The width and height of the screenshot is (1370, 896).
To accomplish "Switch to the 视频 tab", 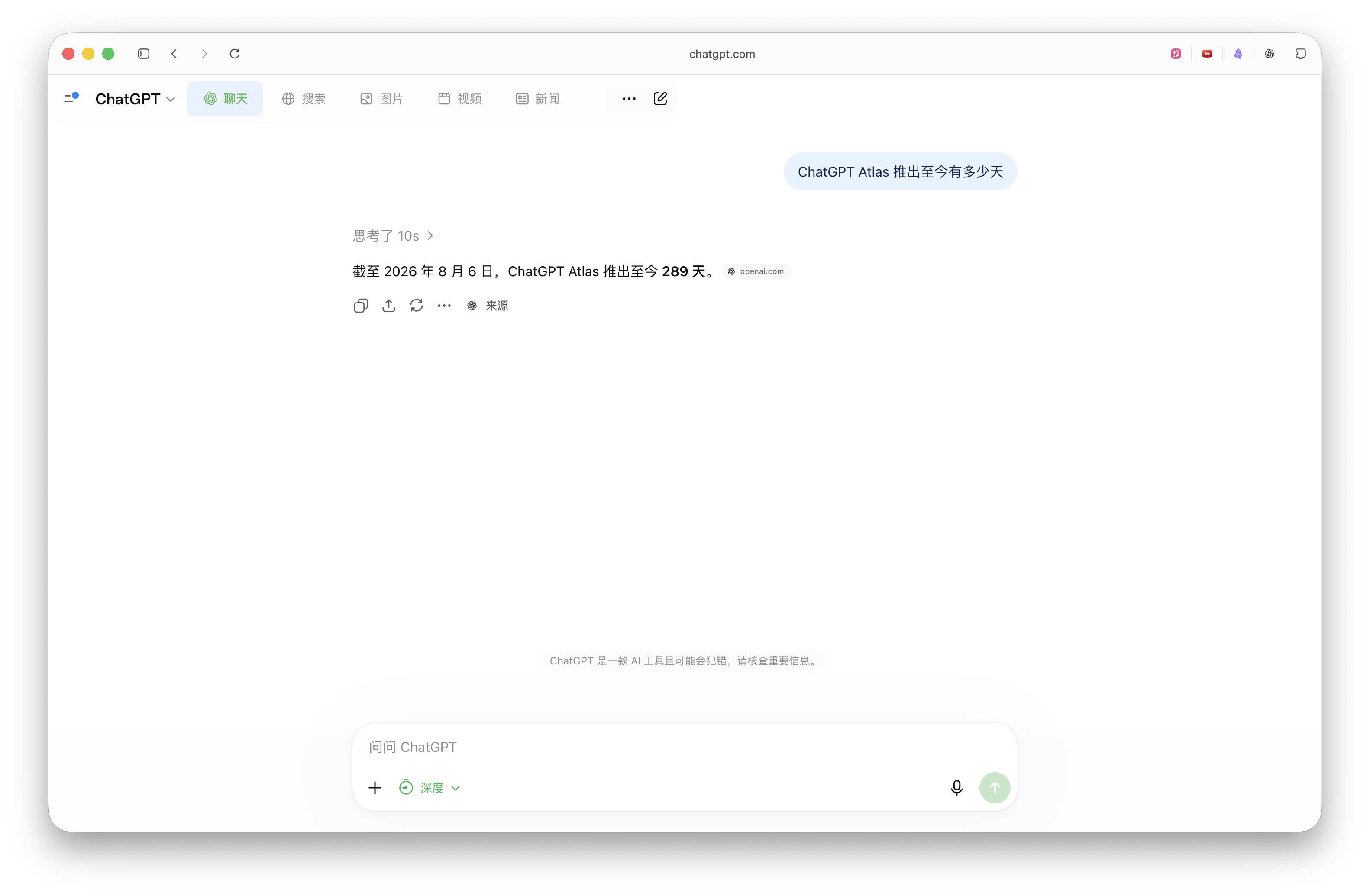I will click(x=460, y=99).
